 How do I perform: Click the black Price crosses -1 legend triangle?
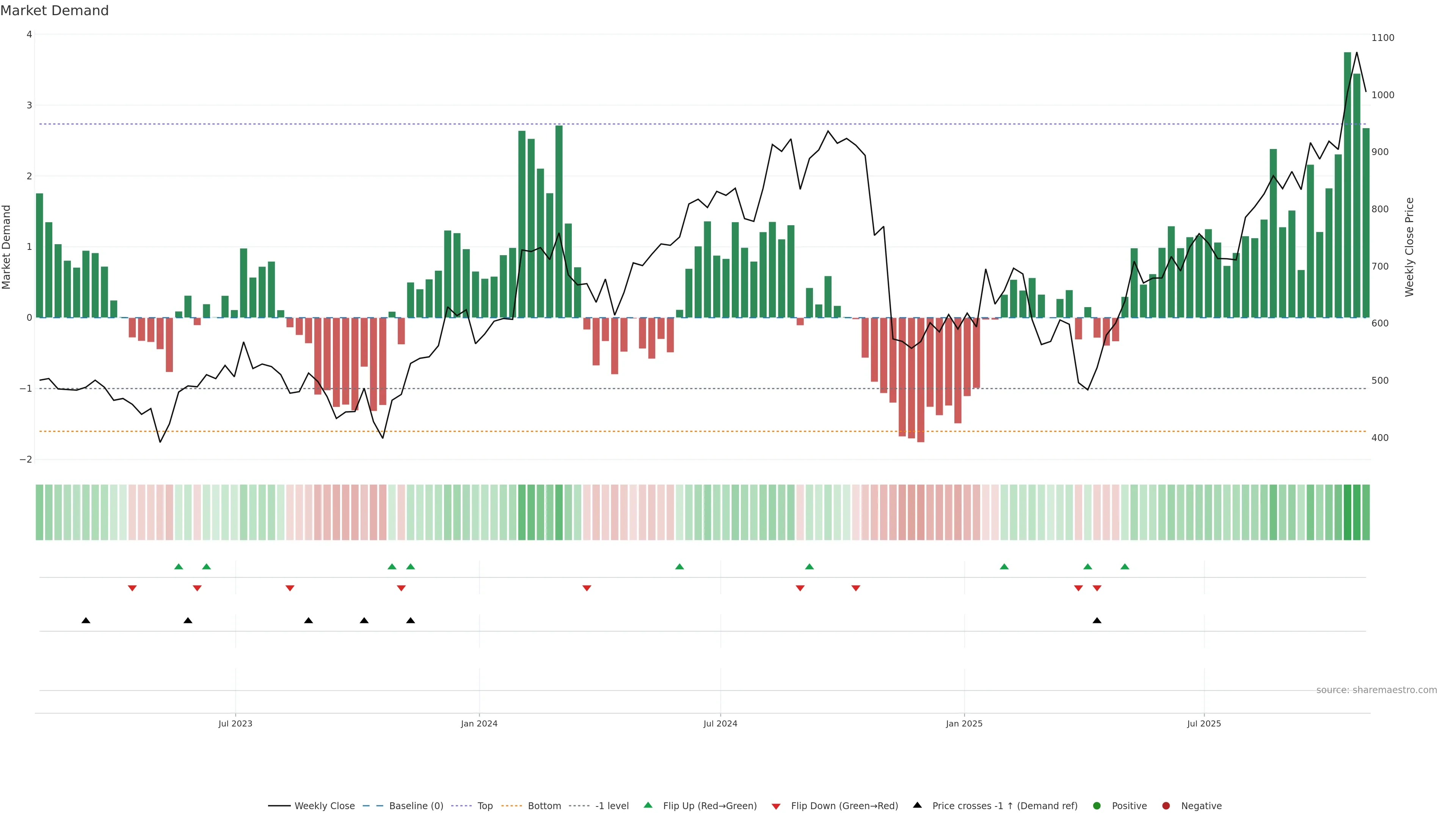coord(917,805)
